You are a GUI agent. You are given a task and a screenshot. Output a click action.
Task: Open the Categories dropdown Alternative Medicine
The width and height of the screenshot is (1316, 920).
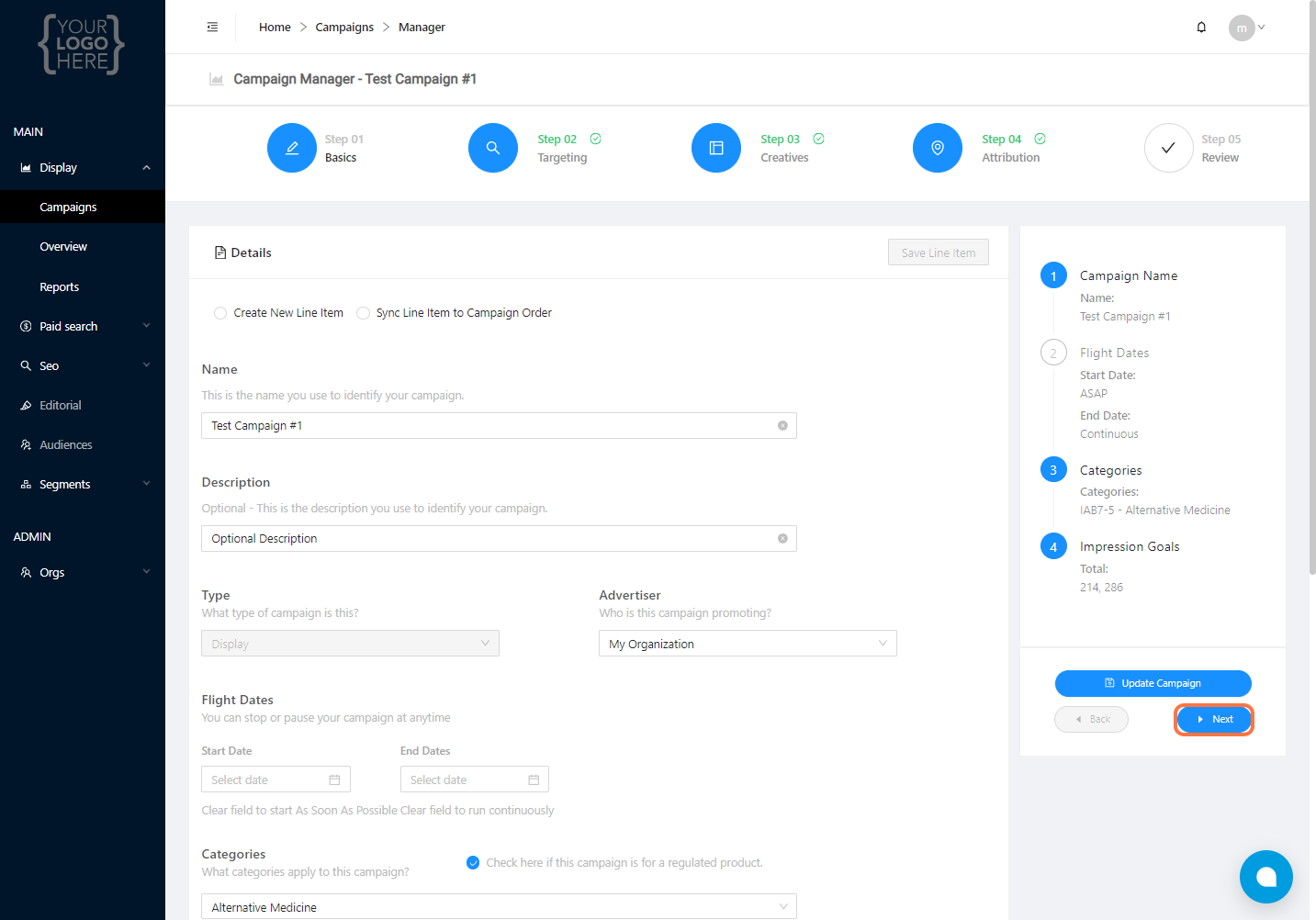coord(499,907)
